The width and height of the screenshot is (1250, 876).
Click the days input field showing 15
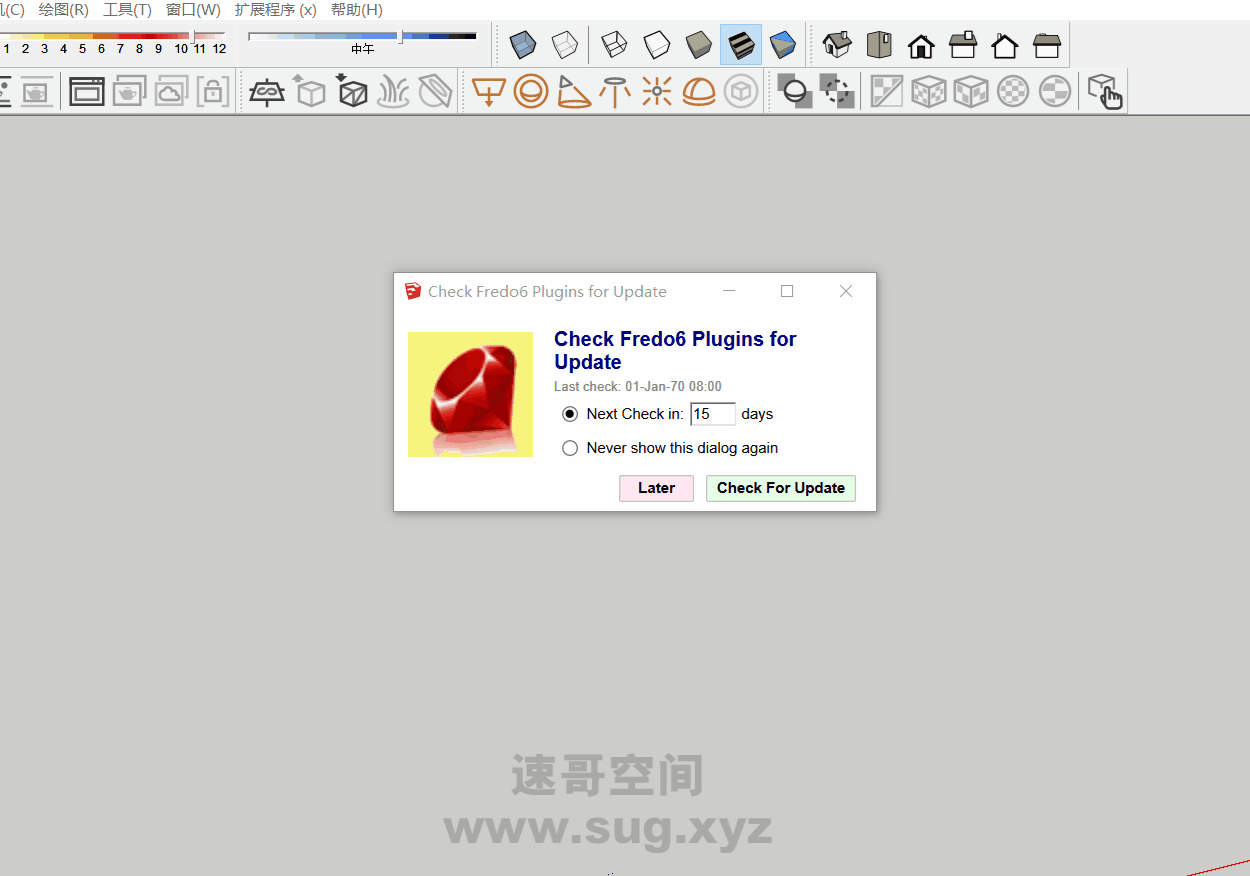click(x=713, y=414)
